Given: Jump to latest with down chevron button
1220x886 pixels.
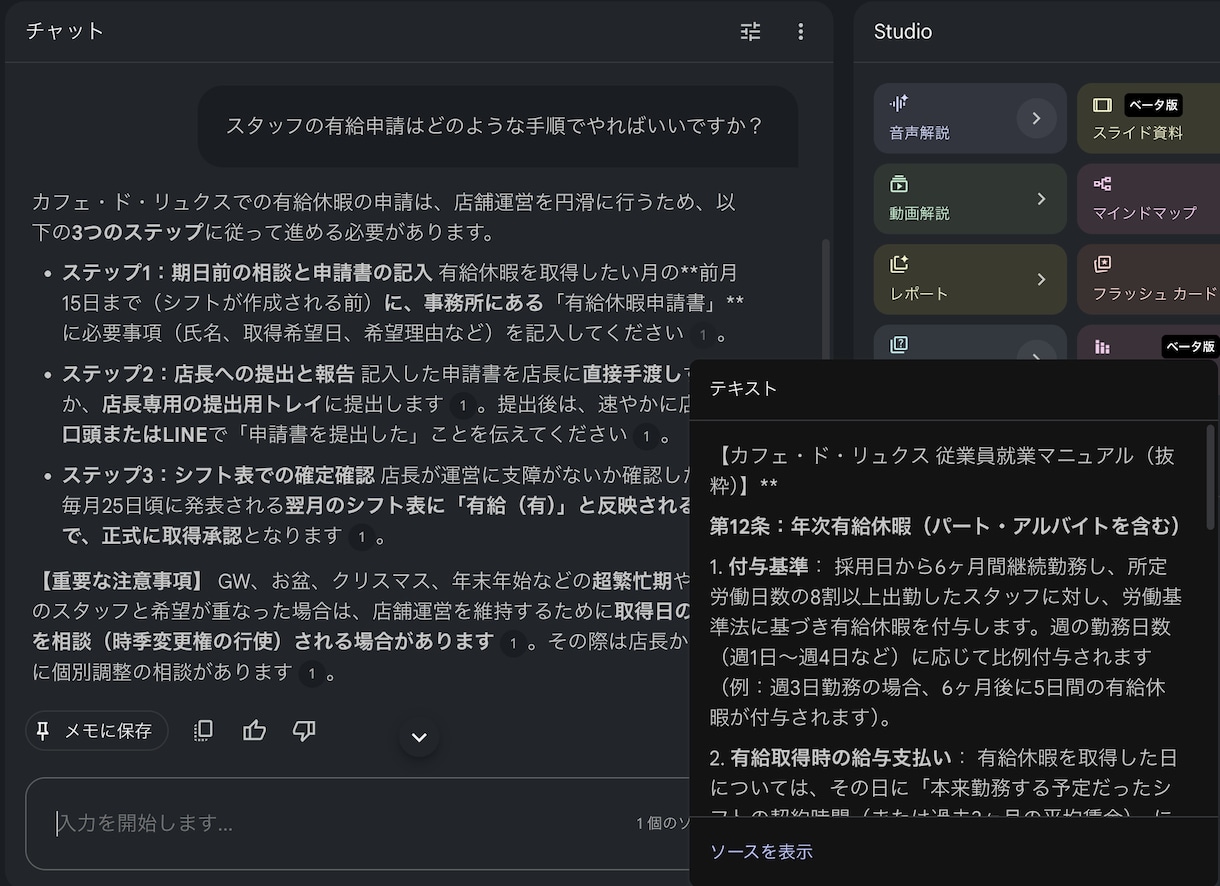Looking at the screenshot, I should [x=419, y=737].
